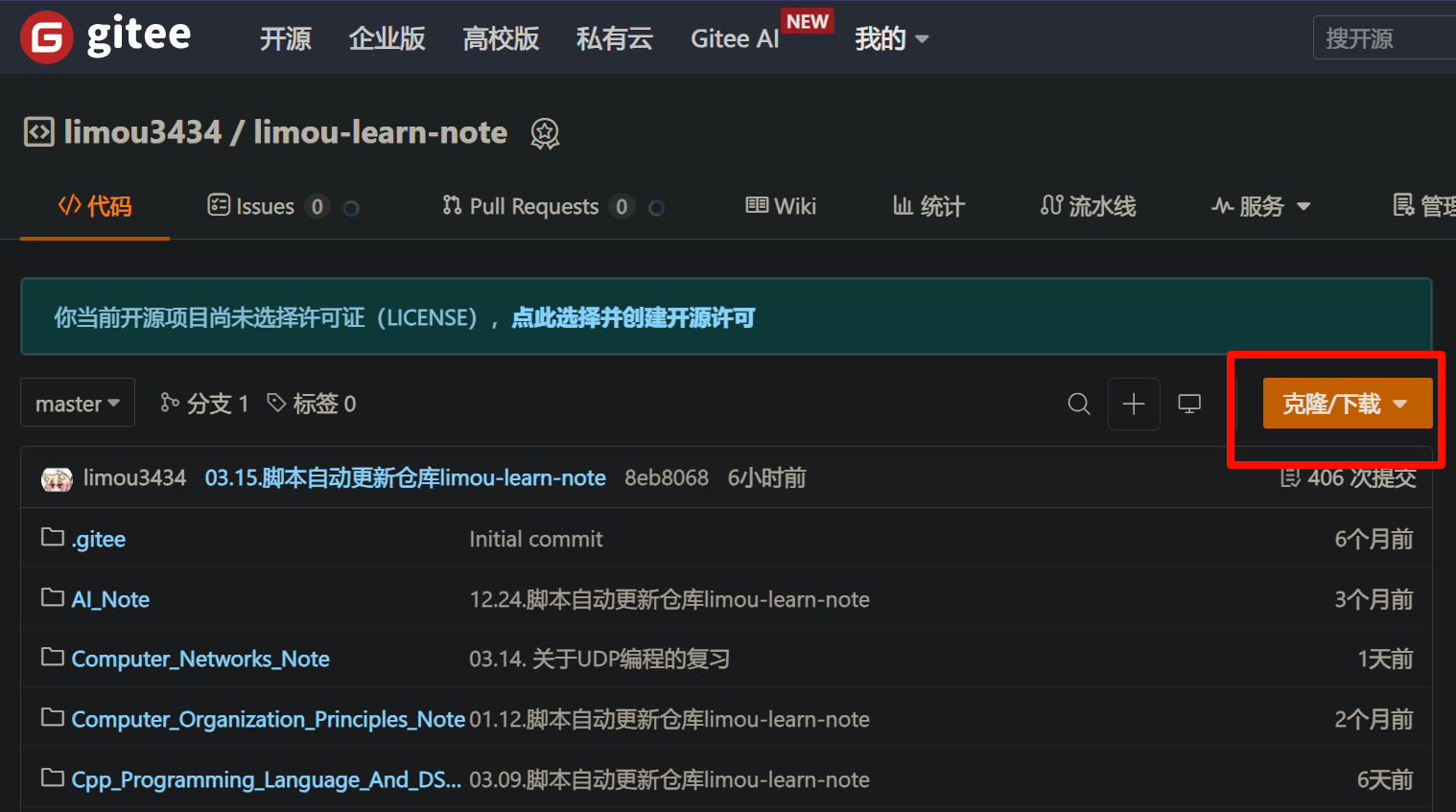
Task: Click the plus icon to add file
Action: click(1134, 404)
